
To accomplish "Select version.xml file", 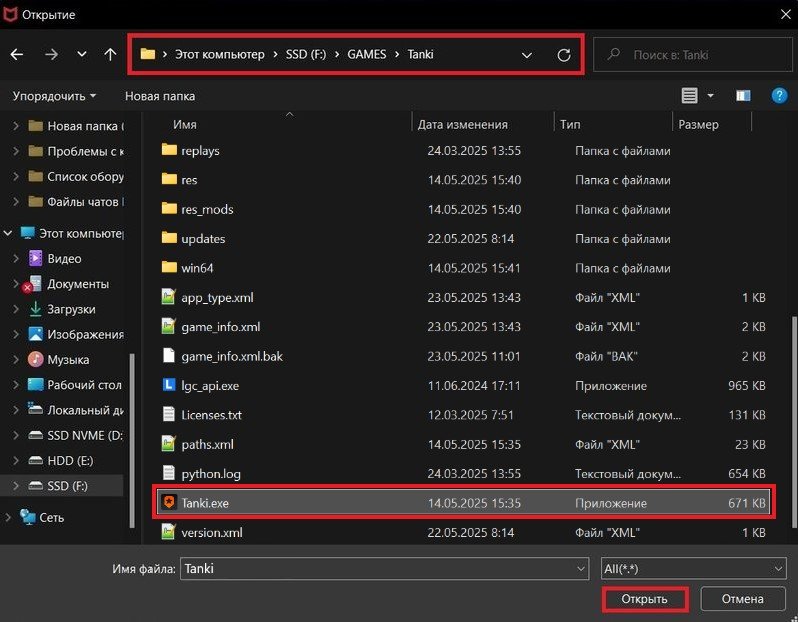I will click(x=462, y=532).
